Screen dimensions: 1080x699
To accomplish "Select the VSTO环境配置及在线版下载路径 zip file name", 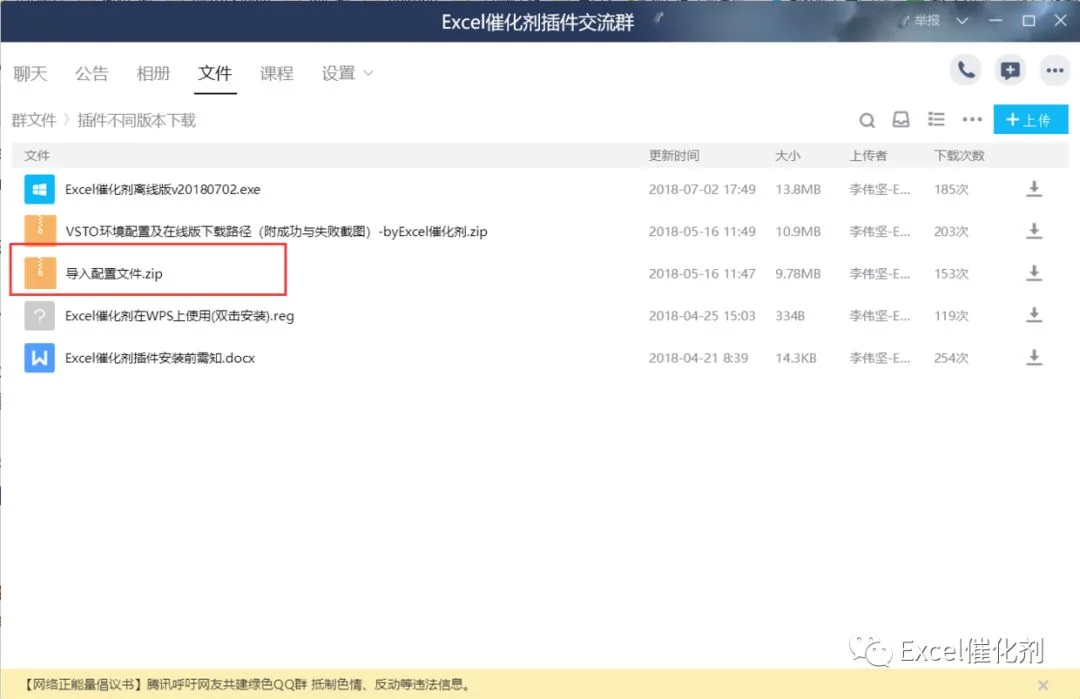I will [x=276, y=231].
